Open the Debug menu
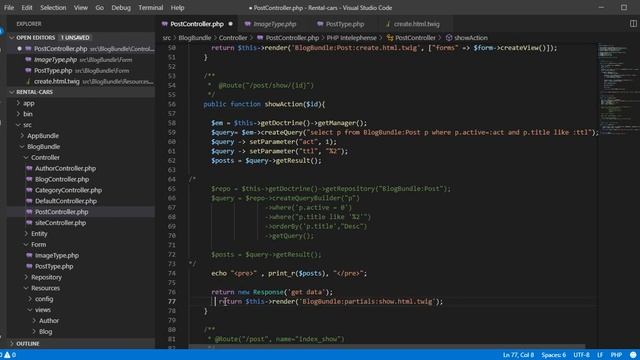This screenshot has width=640, height=360. pyautogui.click(x=121, y=8)
